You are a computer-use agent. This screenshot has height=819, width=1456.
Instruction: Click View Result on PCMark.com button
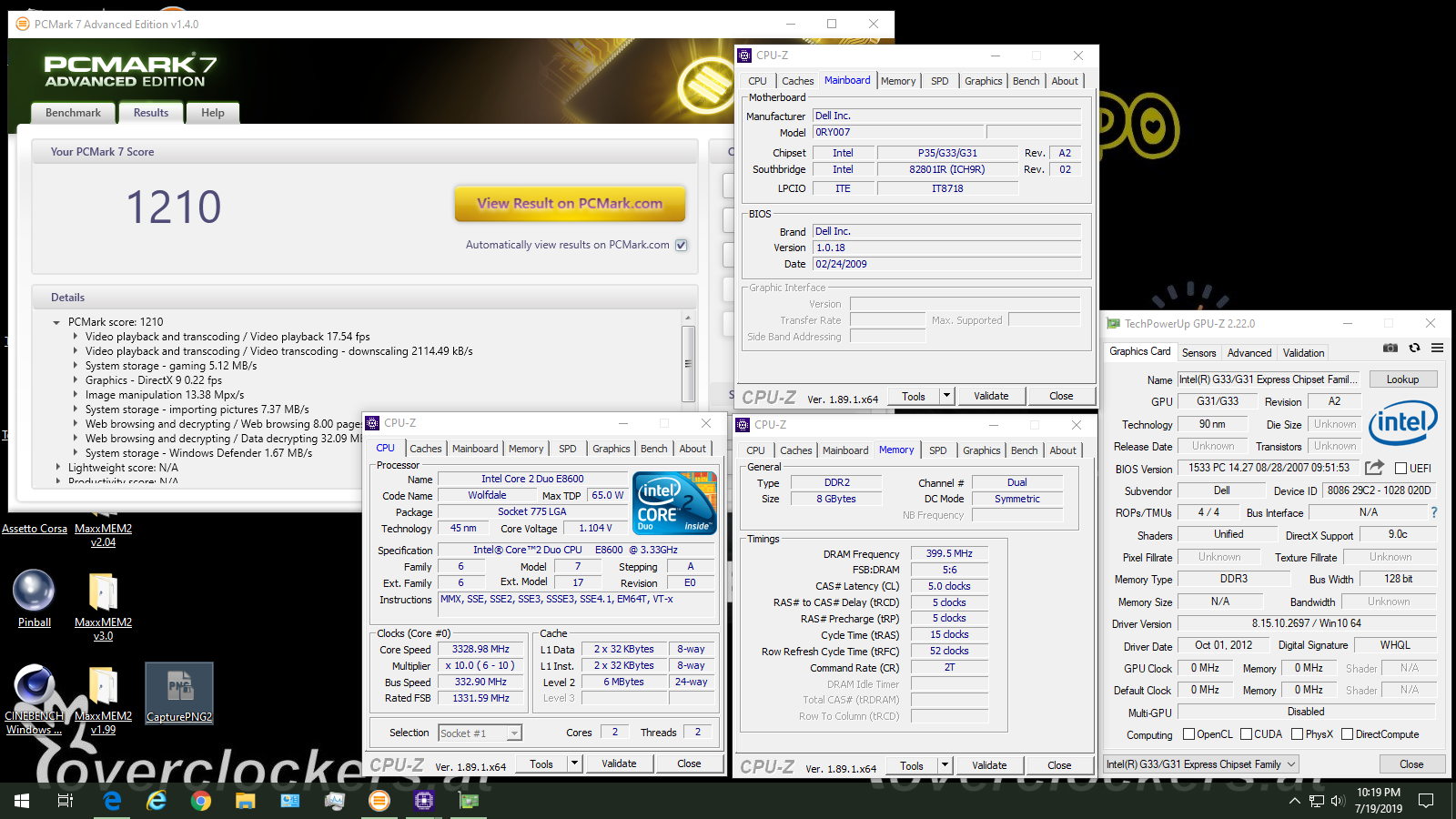(570, 204)
